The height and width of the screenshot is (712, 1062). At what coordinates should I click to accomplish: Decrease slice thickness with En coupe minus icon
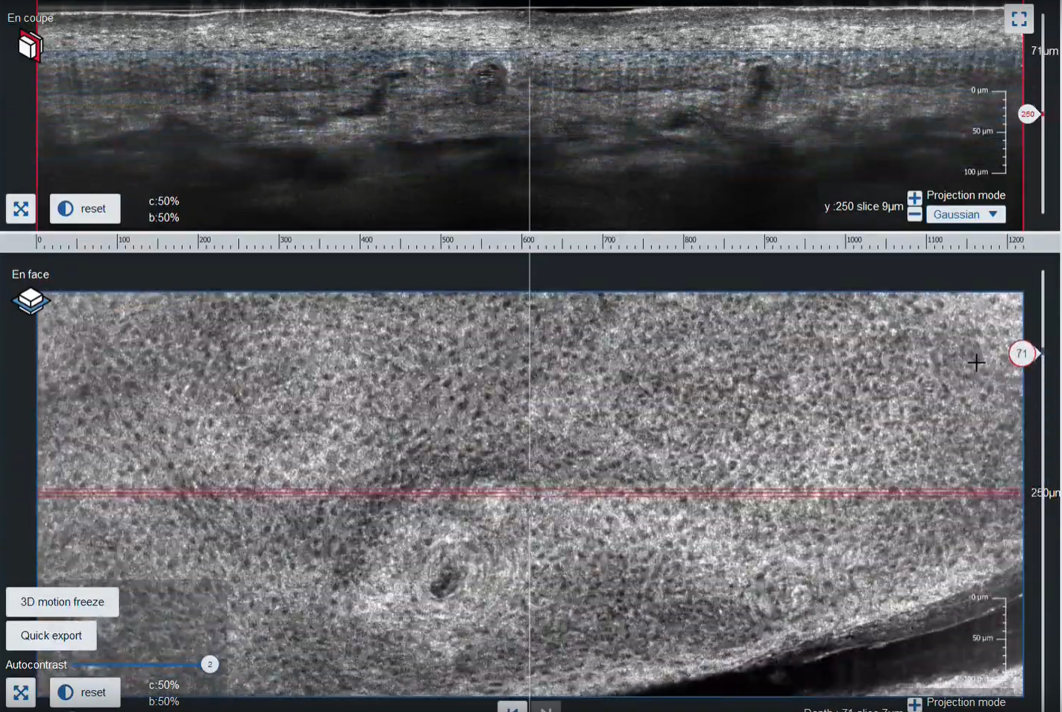(x=914, y=214)
